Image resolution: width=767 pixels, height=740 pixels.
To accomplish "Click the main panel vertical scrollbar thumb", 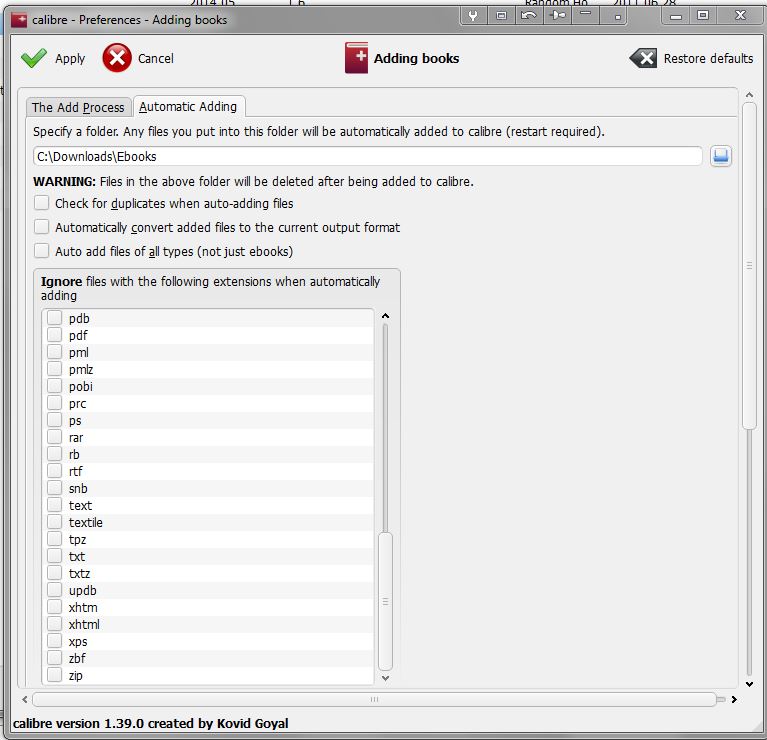I will pyautogui.click(x=749, y=266).
